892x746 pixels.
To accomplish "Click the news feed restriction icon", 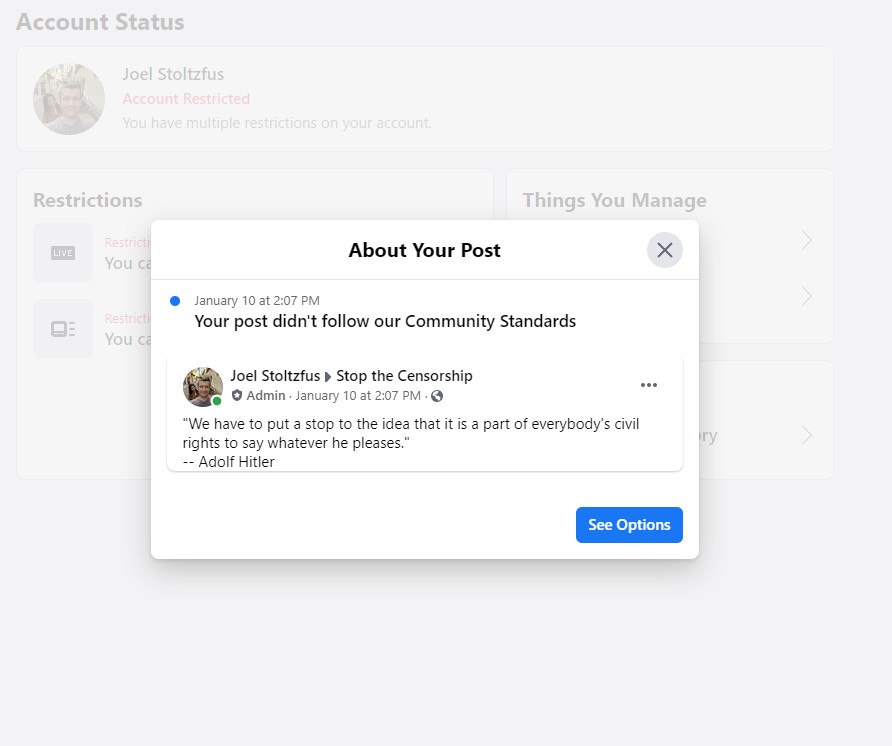I will (63, 328).
